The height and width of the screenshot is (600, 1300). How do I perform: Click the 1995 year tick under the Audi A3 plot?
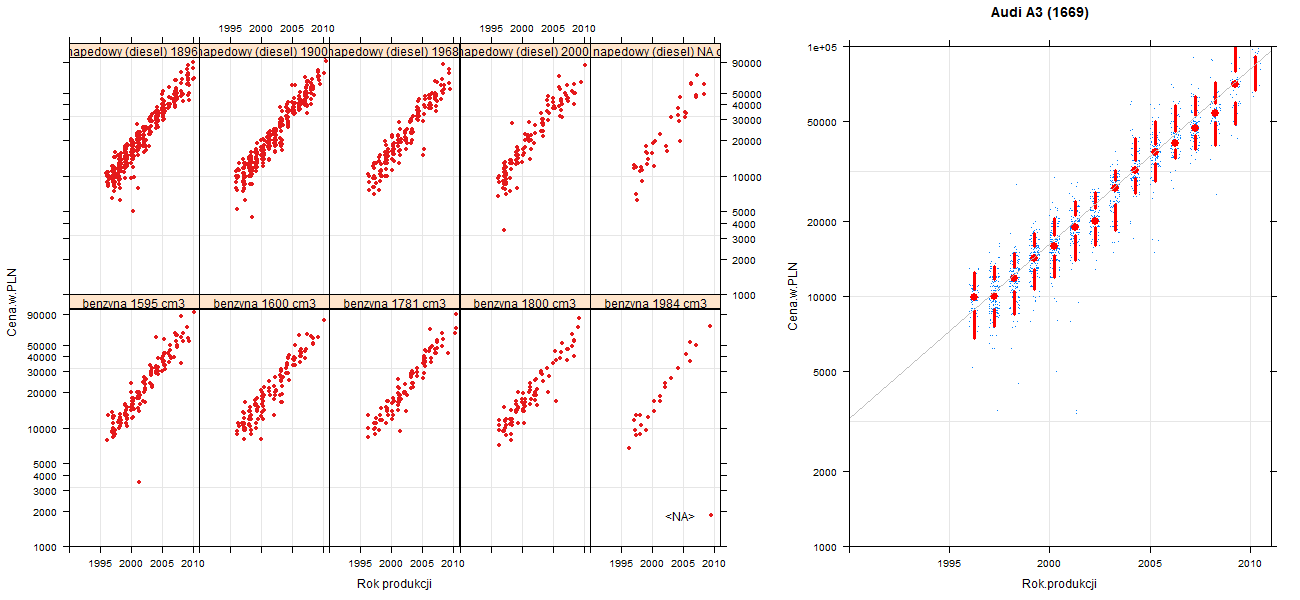pyautogui.click(x=950, y=564)
